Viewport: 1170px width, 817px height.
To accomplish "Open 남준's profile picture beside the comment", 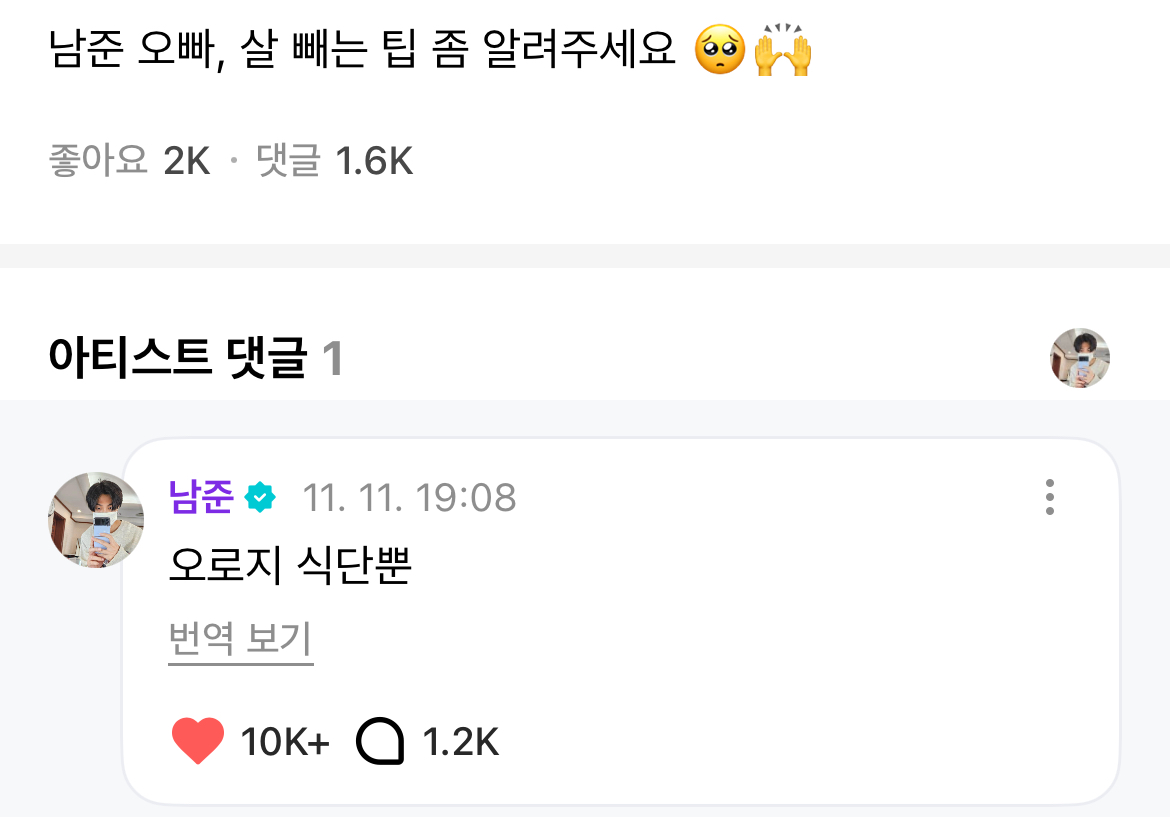I will pyautogui.click(x=96, y=520).
